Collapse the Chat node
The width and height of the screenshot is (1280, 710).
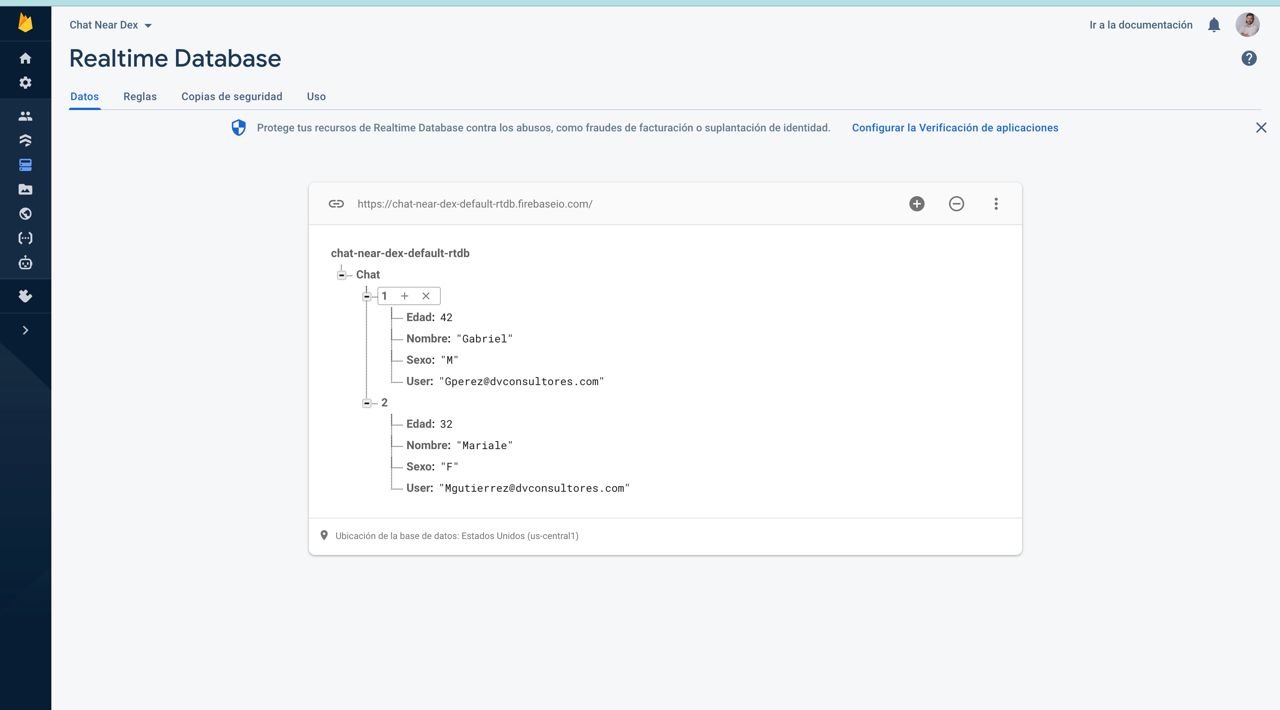(x=342, y=275)
